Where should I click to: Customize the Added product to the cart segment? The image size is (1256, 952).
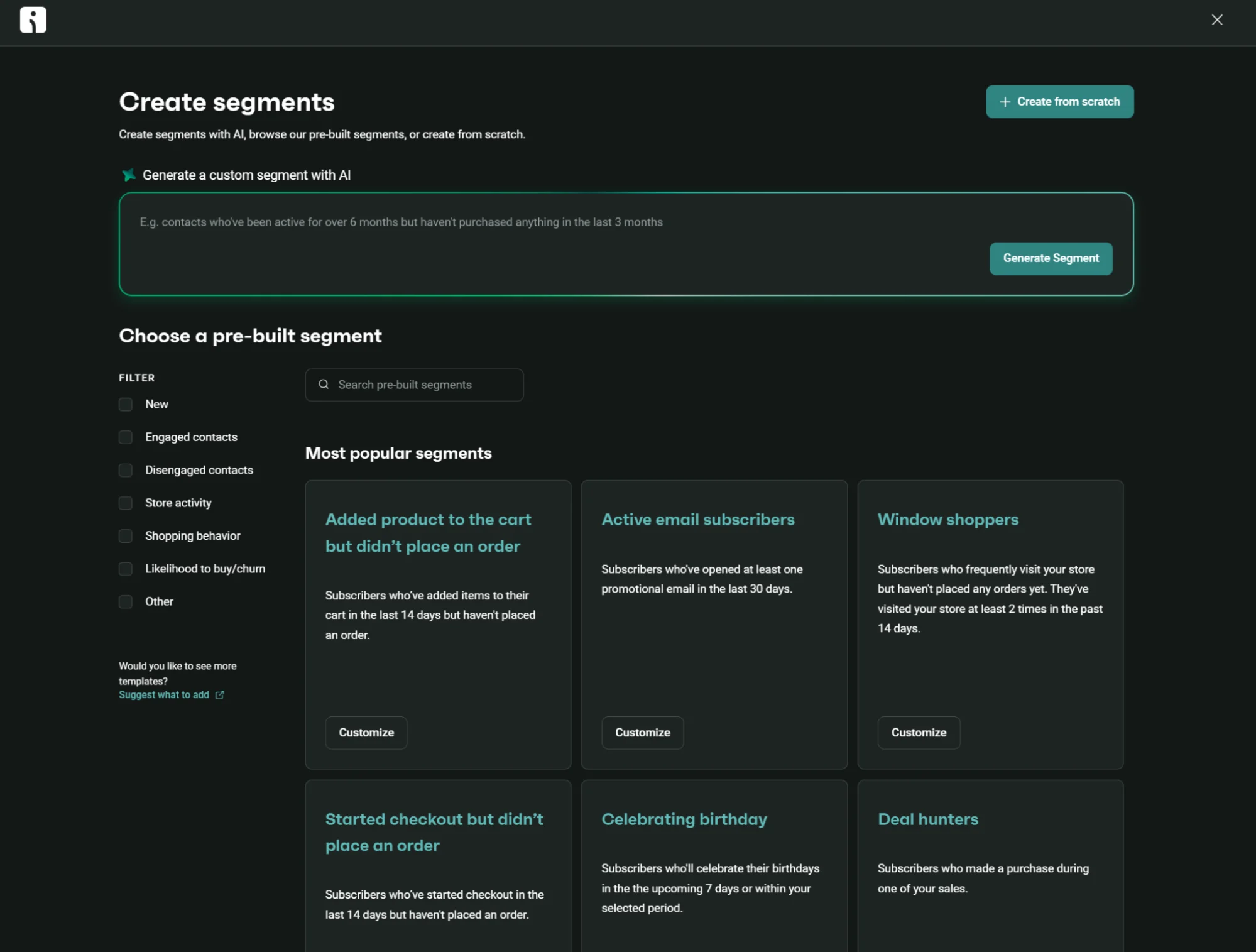[x=366, y=732]
